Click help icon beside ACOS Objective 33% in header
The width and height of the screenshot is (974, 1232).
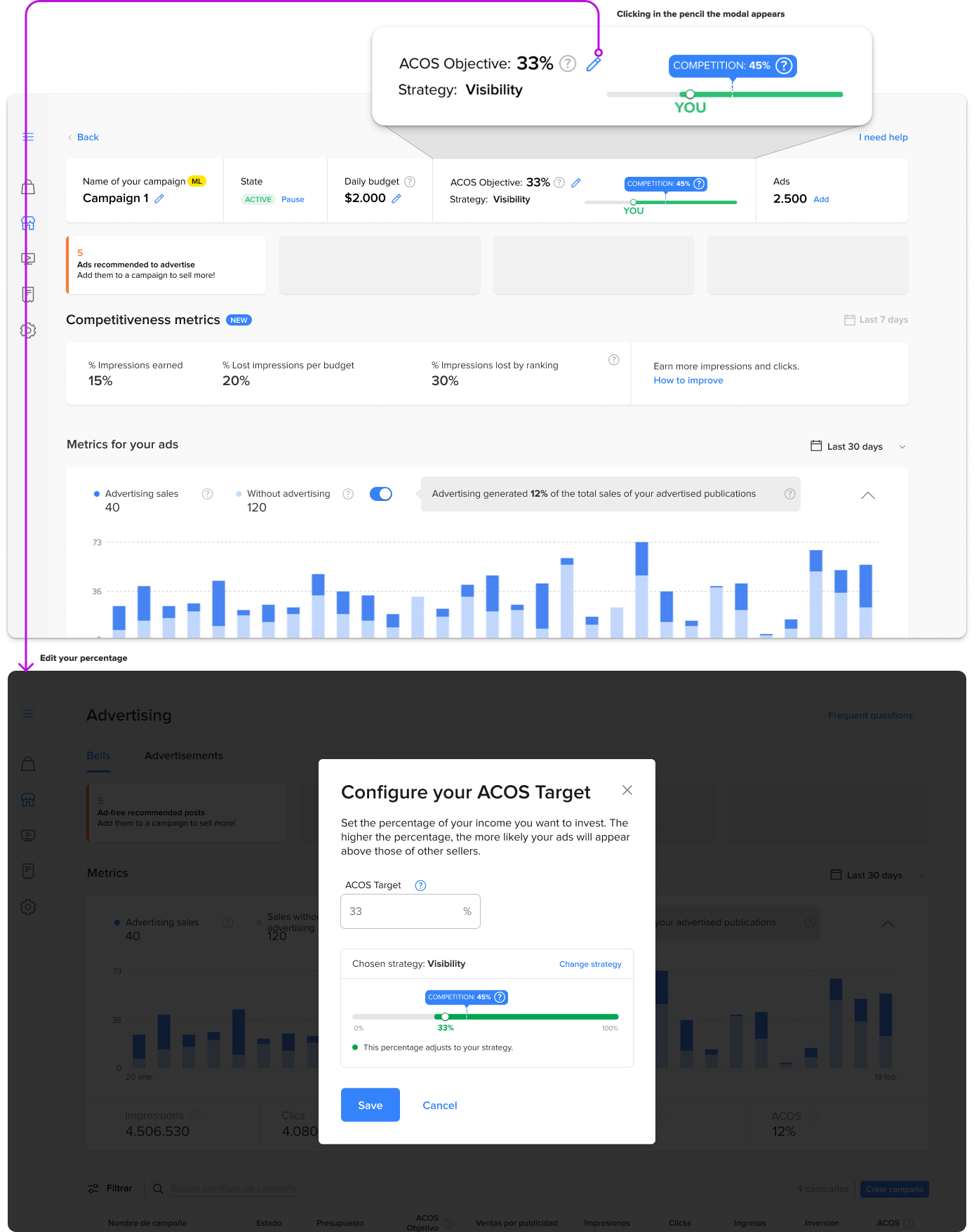(x=559, y=182)
